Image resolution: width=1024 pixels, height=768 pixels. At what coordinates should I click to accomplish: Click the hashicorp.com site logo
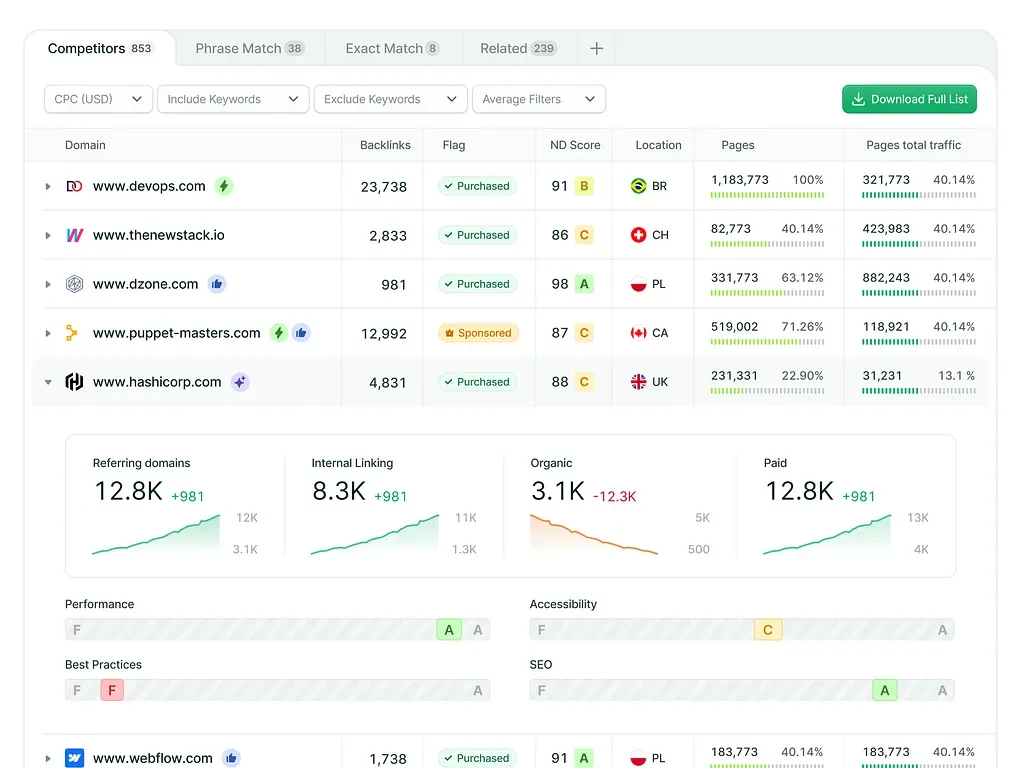(74, 382)
